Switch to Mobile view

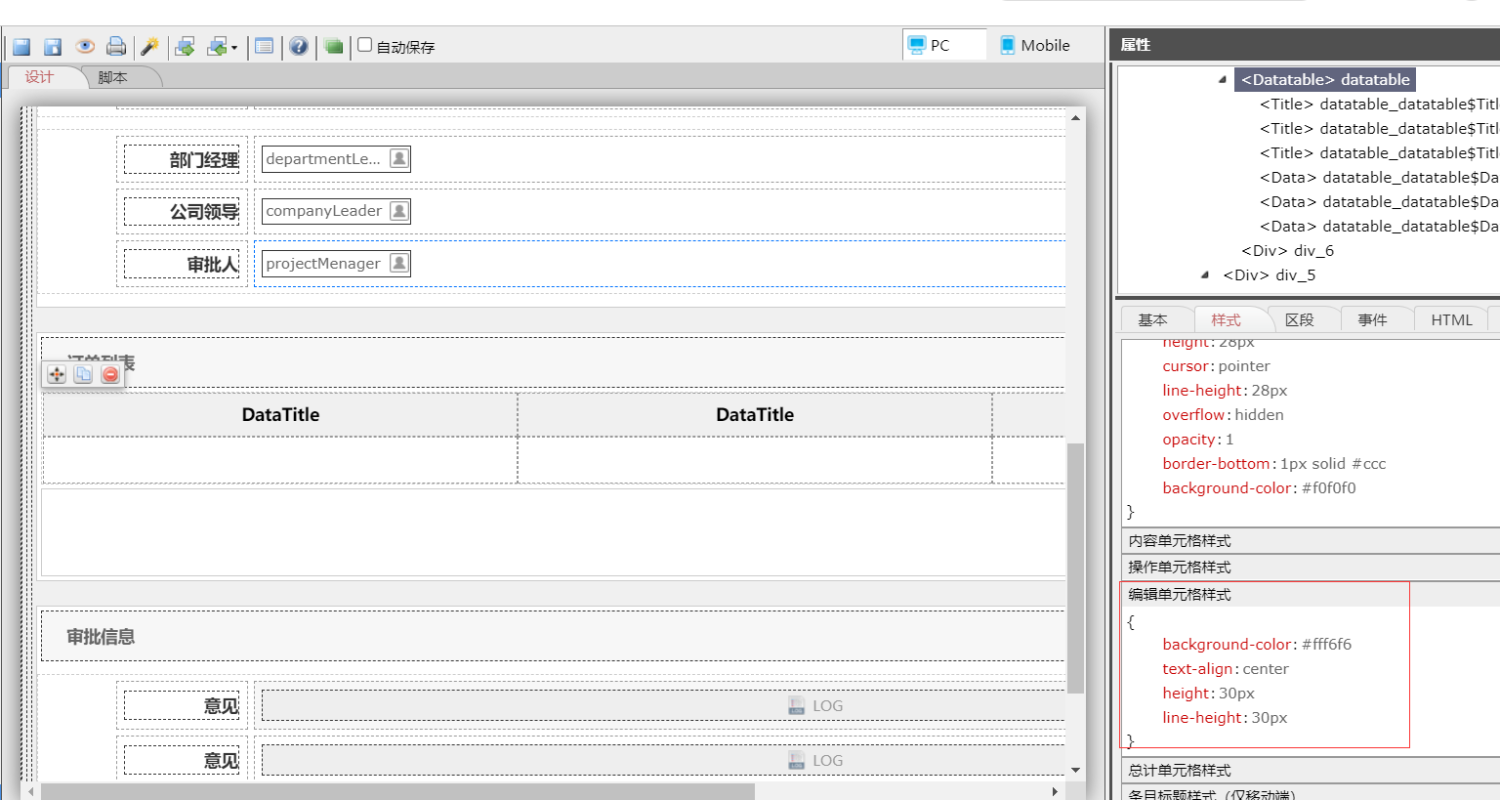click(x=1036, y=45)
